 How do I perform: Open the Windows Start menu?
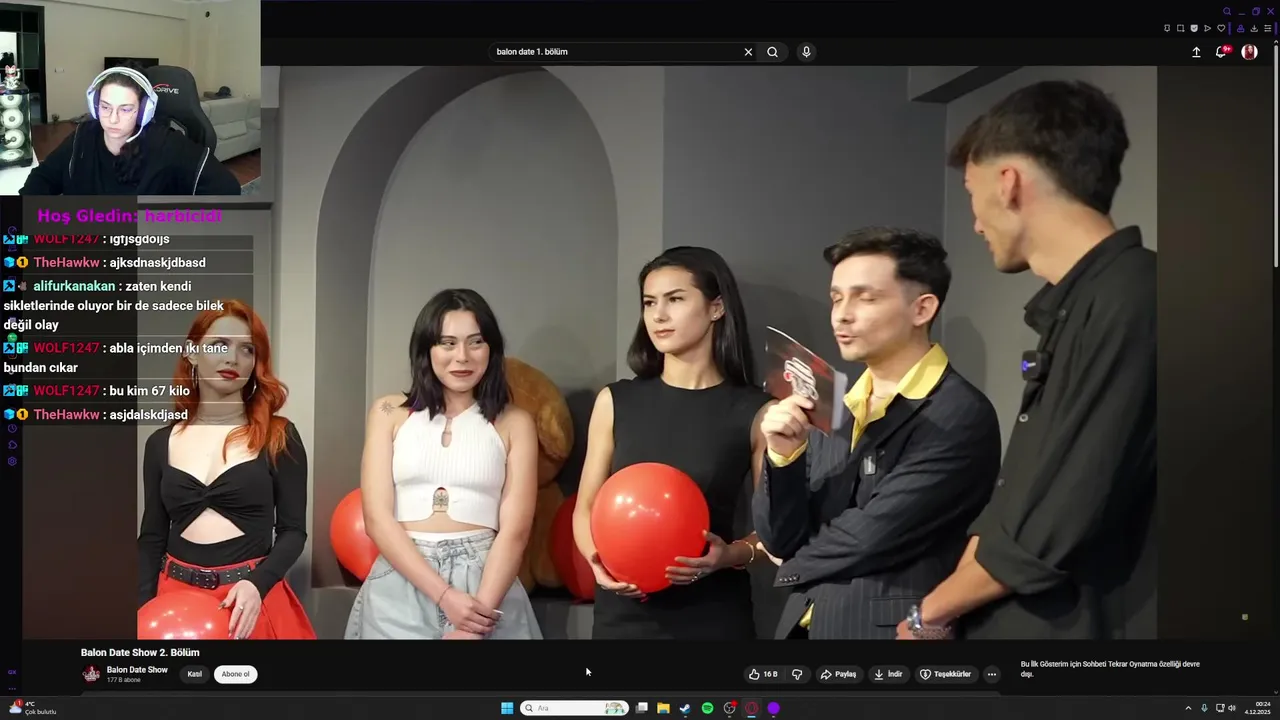(x=507, y=708)
